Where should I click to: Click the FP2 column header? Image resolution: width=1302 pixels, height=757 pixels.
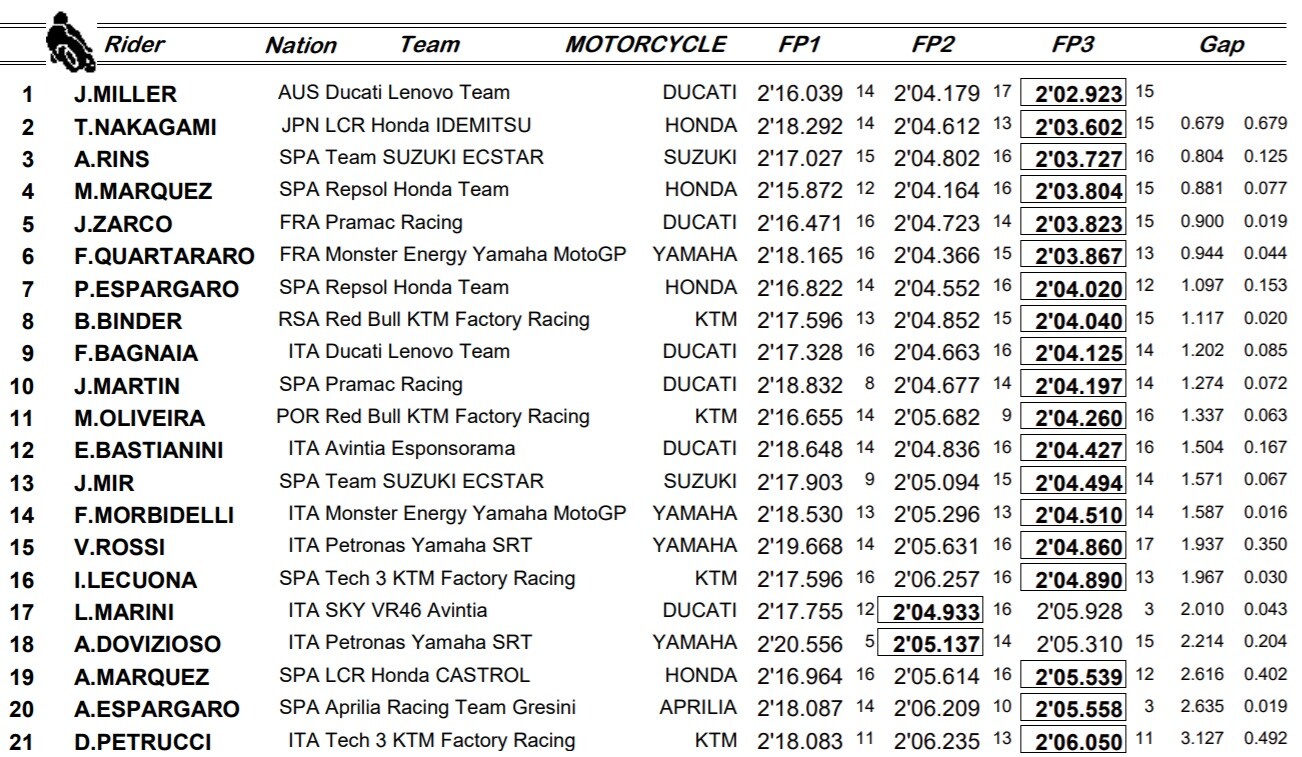pos(934,44)
